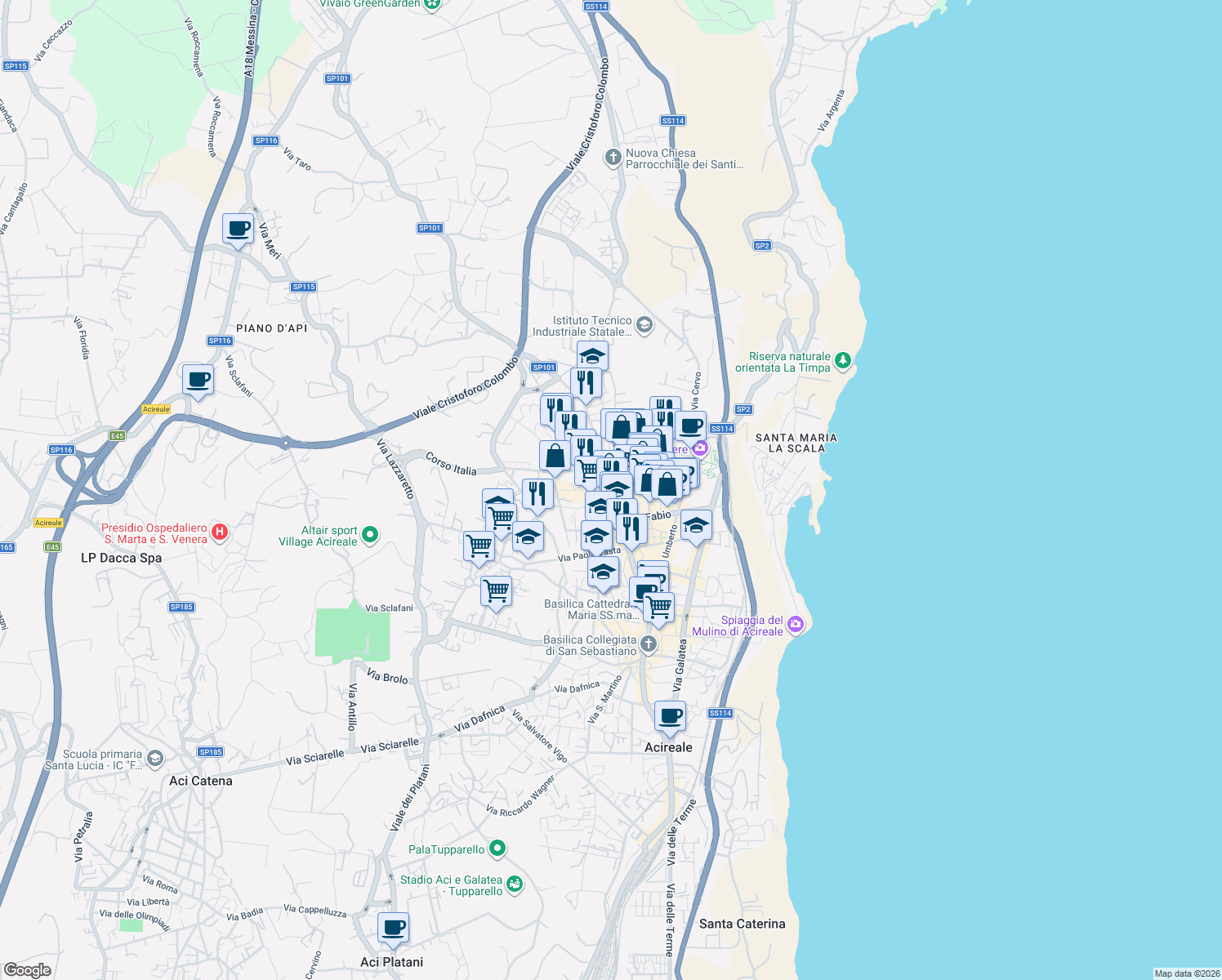Select the PalaTupparello label text
Screen dimensions: 1222x980
point(447,849)
